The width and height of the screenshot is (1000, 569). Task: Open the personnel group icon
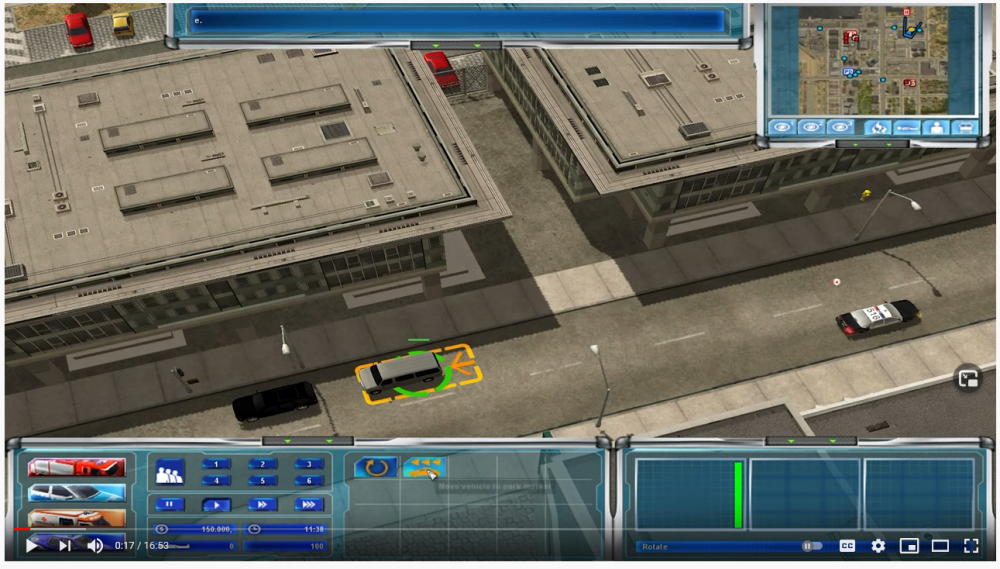[x=170, y=473]
